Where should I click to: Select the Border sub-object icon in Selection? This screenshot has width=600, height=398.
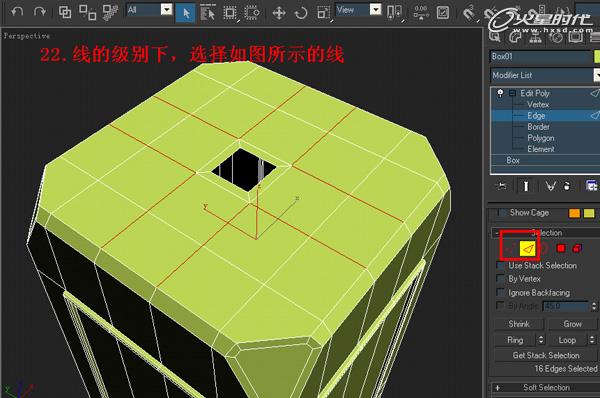tap(544, 249)
